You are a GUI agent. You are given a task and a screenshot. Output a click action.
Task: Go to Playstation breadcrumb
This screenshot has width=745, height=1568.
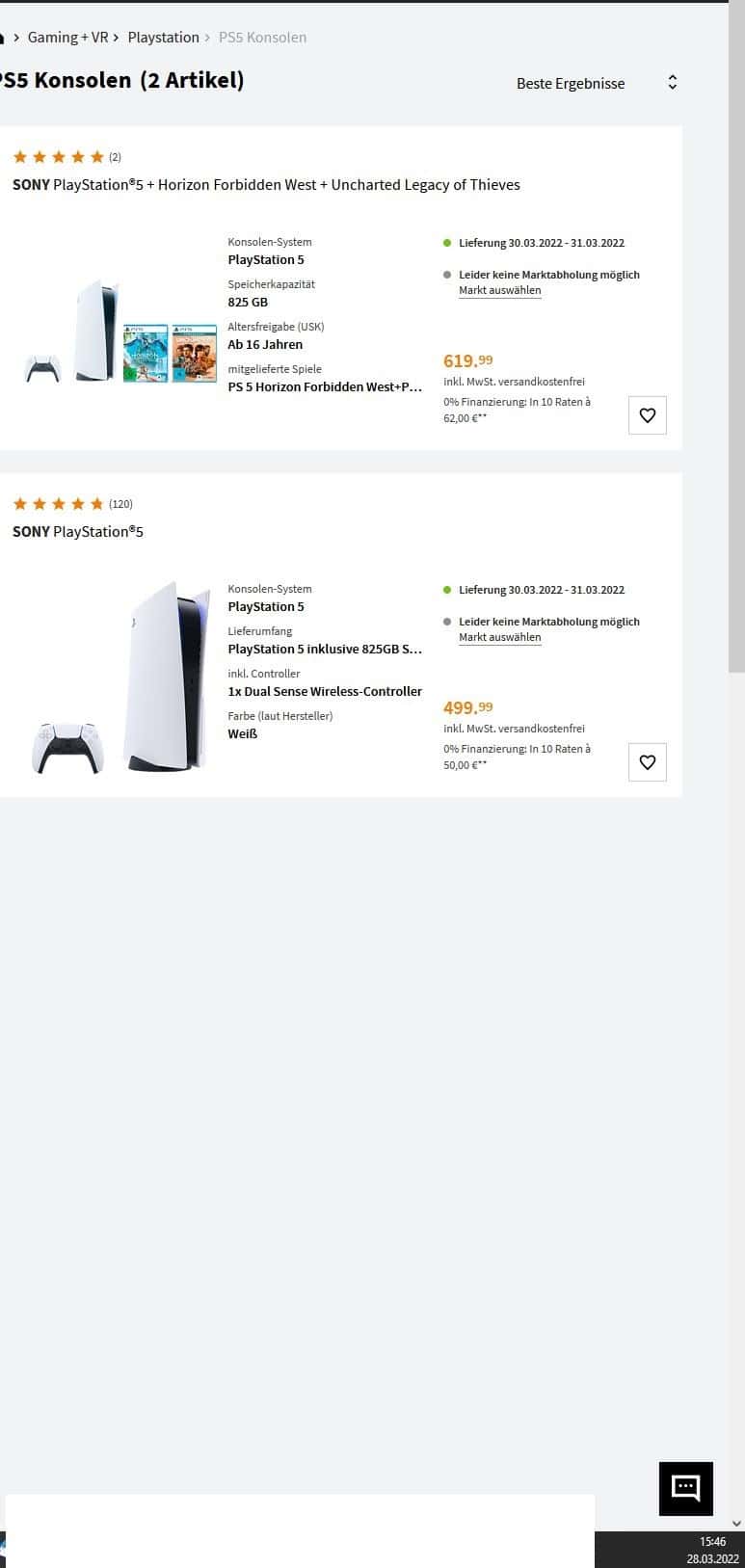pos(163,38)
